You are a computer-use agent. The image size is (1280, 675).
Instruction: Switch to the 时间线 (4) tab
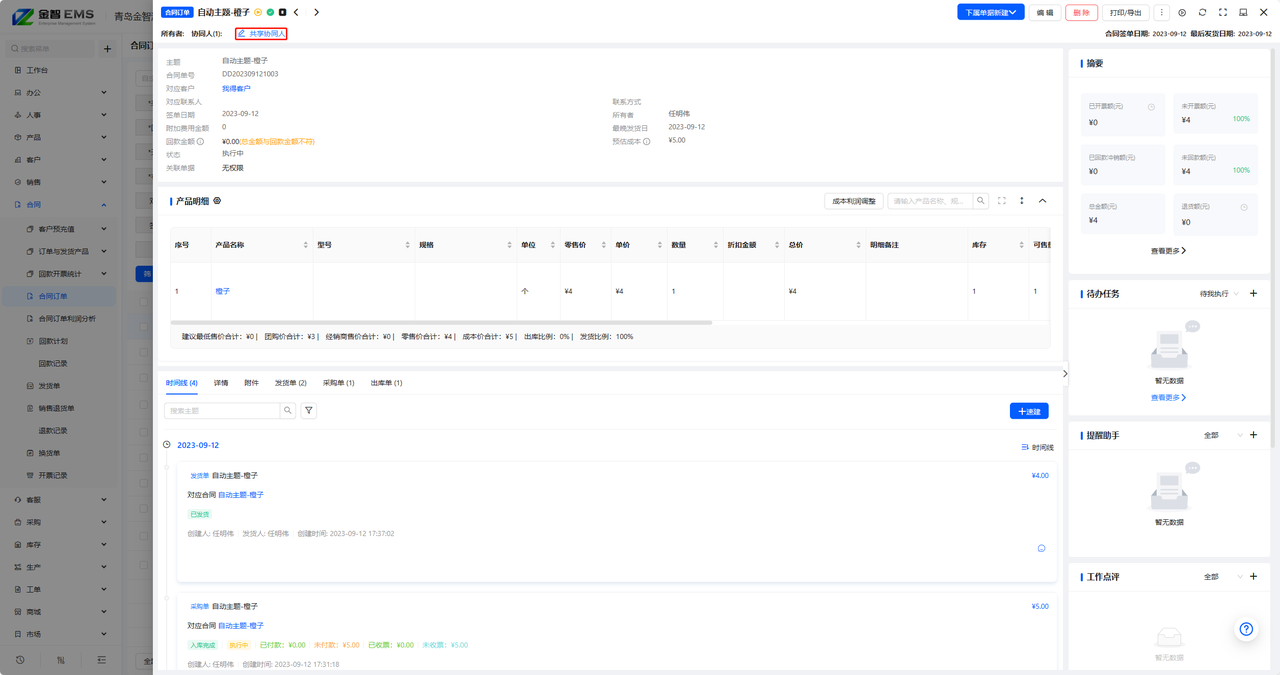point(182,383)
